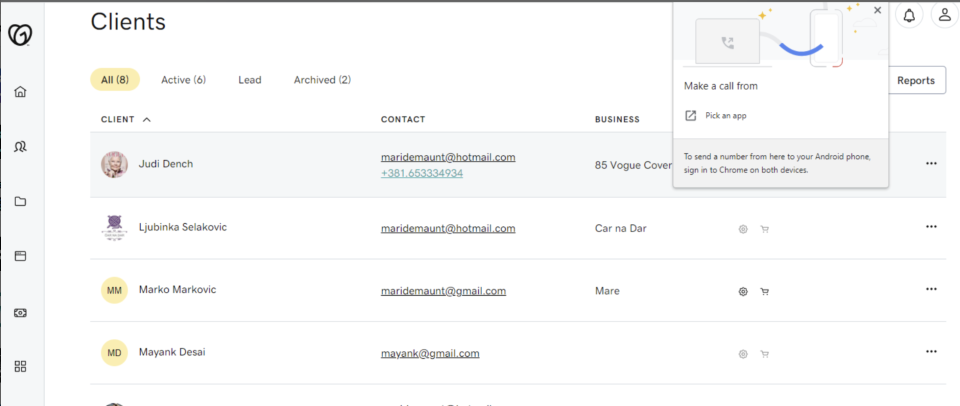
Task: Open the apps grid icon in sidebar
Action: click(20, 367)
